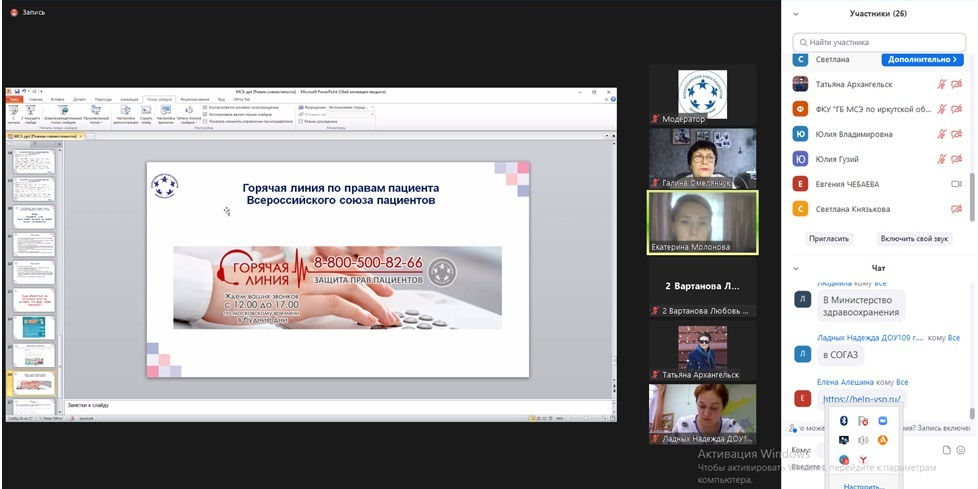Screen dimensions: 978x489
Task: Click disabled camera icon for Светлана Князькова
Action: (956, 209)
